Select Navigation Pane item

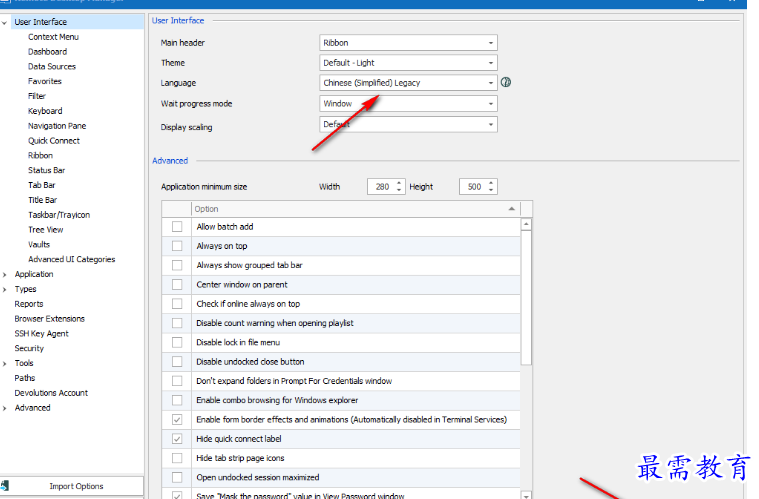click(57, 126)
